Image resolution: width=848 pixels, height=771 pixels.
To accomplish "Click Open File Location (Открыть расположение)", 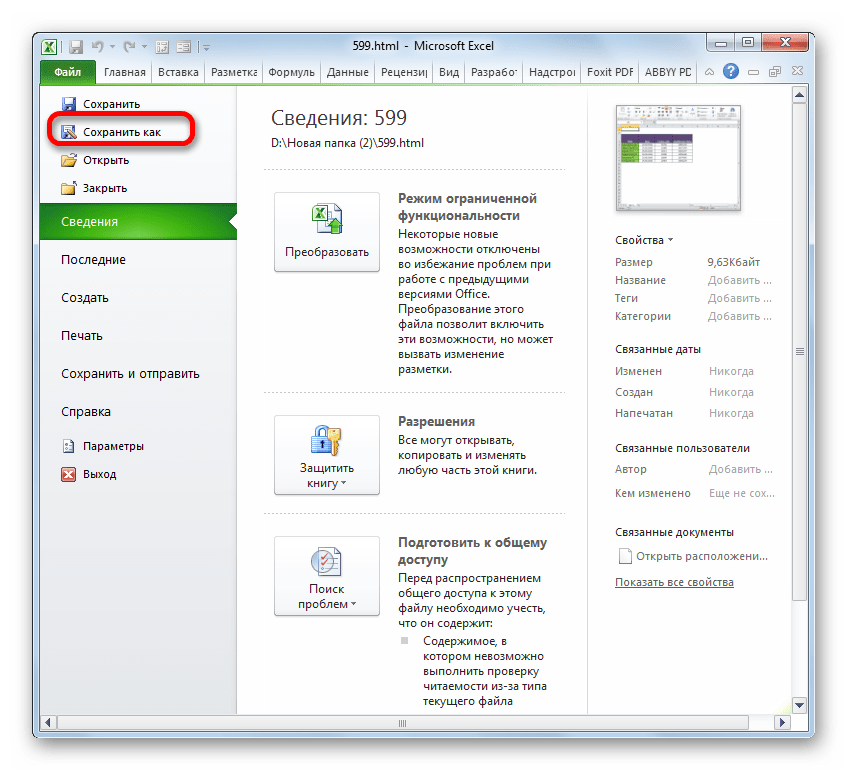I will [x=693, y=556].
